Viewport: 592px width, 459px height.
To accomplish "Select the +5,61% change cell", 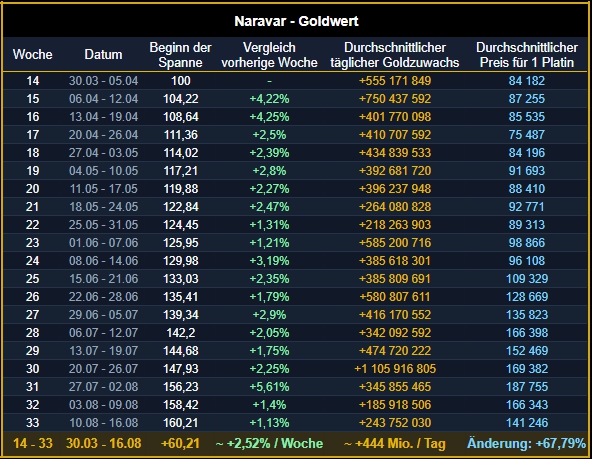I will 269,387.
